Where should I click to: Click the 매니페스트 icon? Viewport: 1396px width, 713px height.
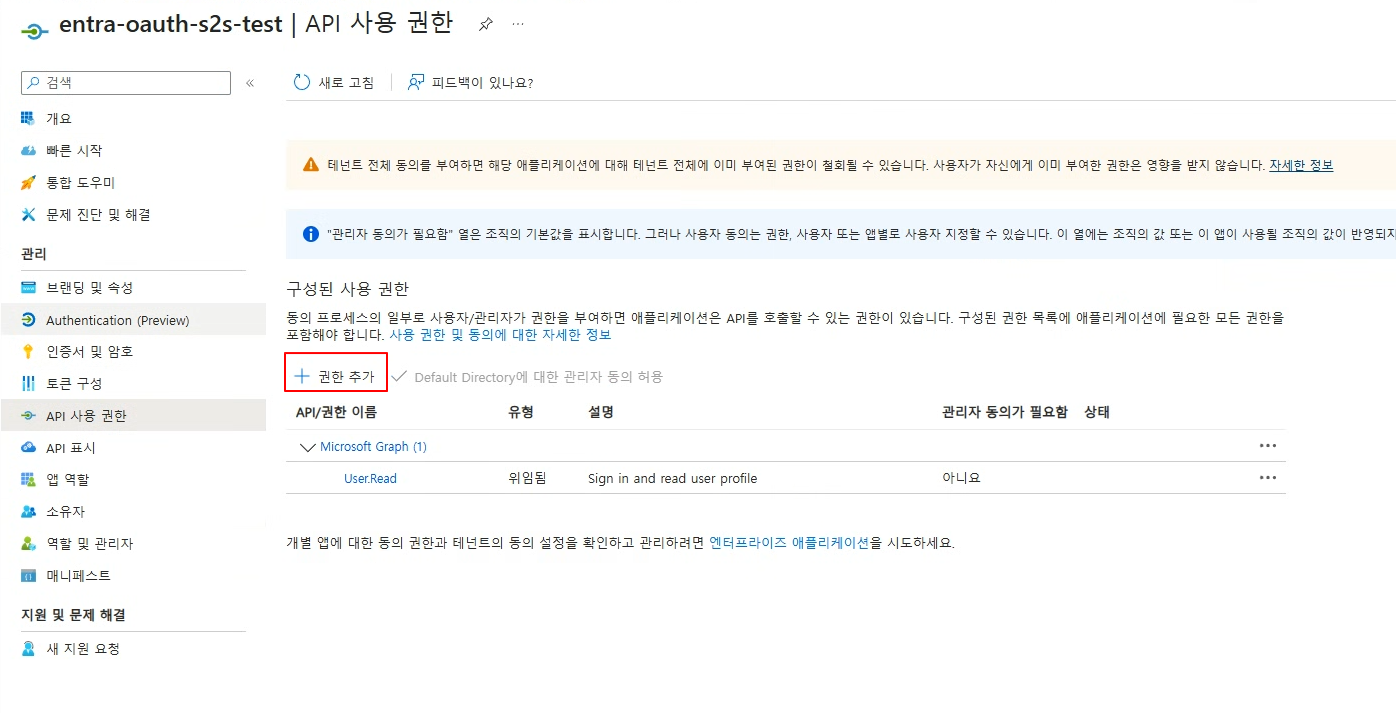click(x=28, y=575)
